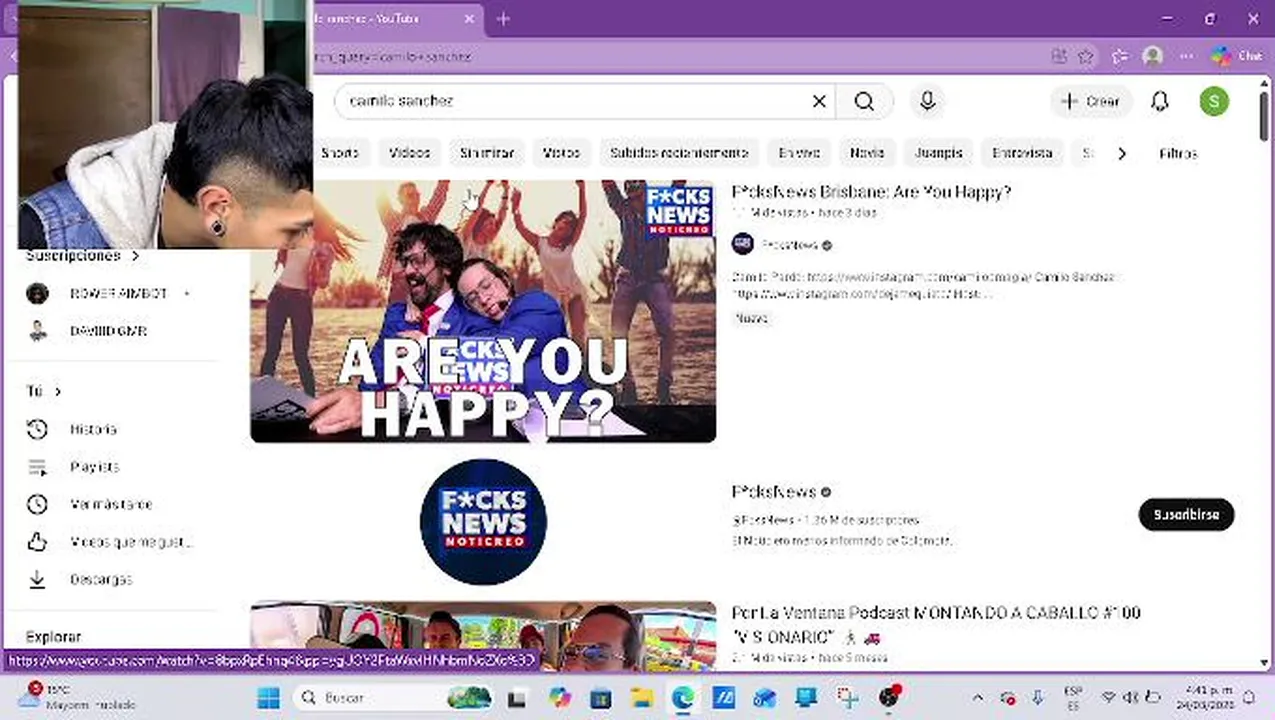Open the F*cksNews channel result title
Image resolution: width=1275 pixels, height=720 pixels.
tap(774, 492)
